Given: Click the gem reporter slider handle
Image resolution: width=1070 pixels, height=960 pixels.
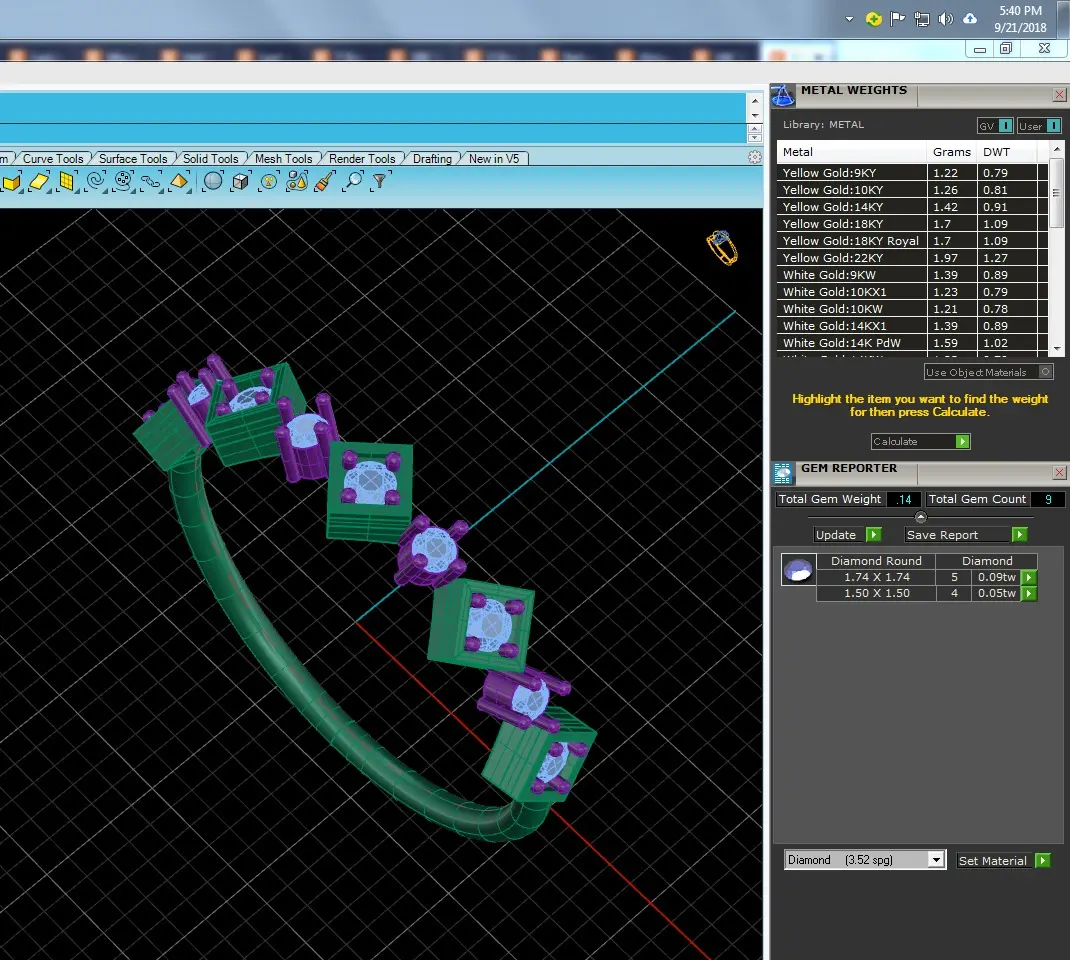Looking at the screenshot, I should click(921, 517).
